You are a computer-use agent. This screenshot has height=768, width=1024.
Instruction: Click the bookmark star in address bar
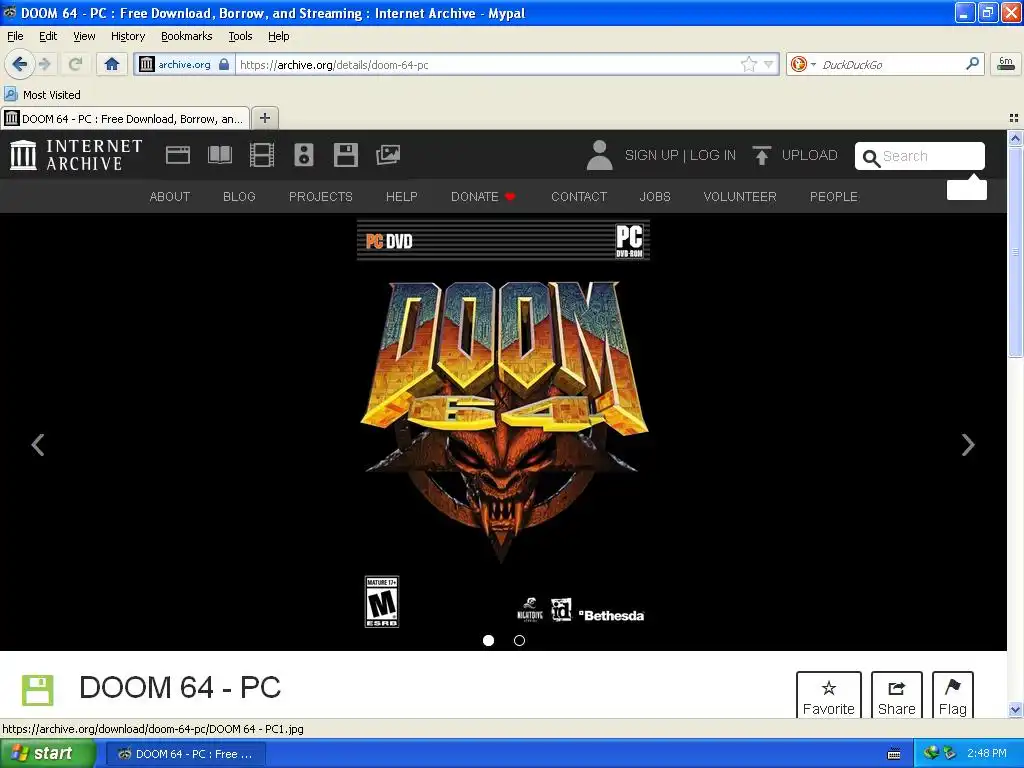[x=748, y=64]
